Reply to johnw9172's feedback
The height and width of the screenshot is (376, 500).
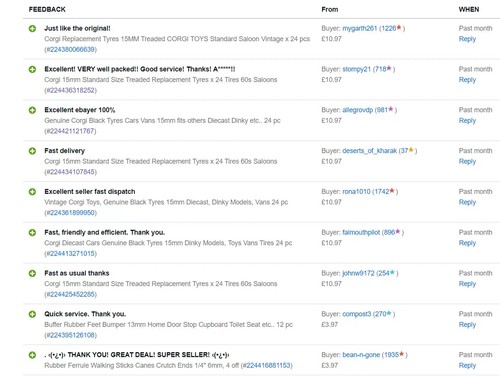(x=467, y=284)
